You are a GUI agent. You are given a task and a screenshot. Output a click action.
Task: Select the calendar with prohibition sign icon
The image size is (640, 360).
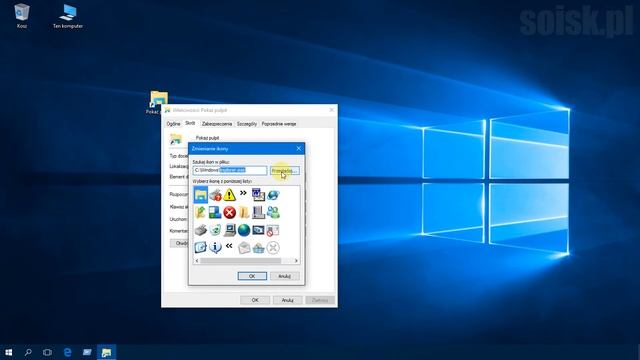(x=273, y=230)
